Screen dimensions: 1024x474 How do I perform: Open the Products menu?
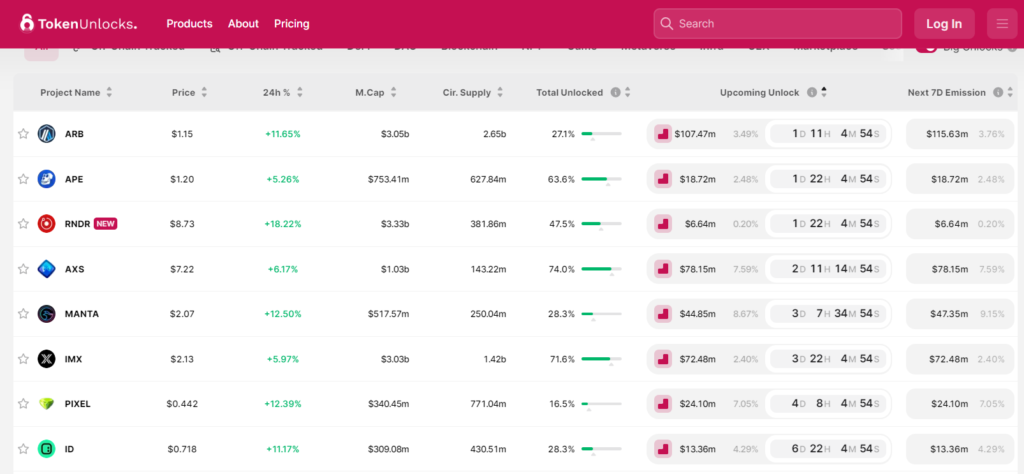point(189,24)
